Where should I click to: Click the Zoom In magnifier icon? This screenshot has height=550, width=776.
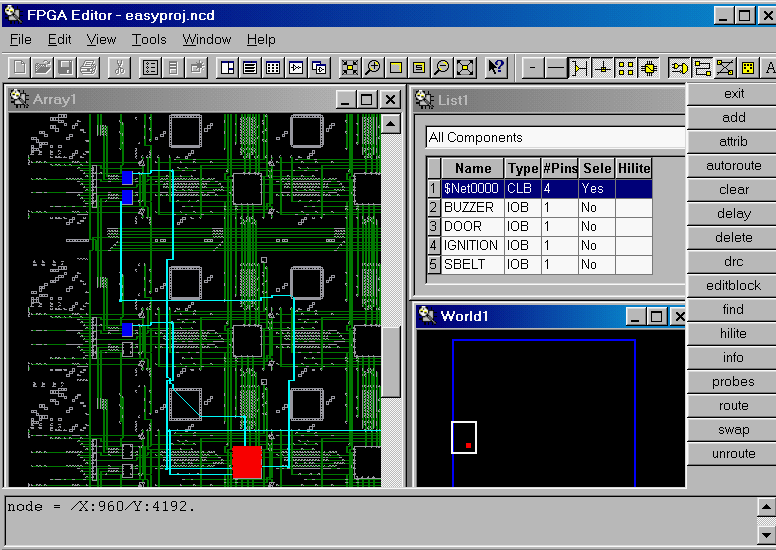coord(373,68)
